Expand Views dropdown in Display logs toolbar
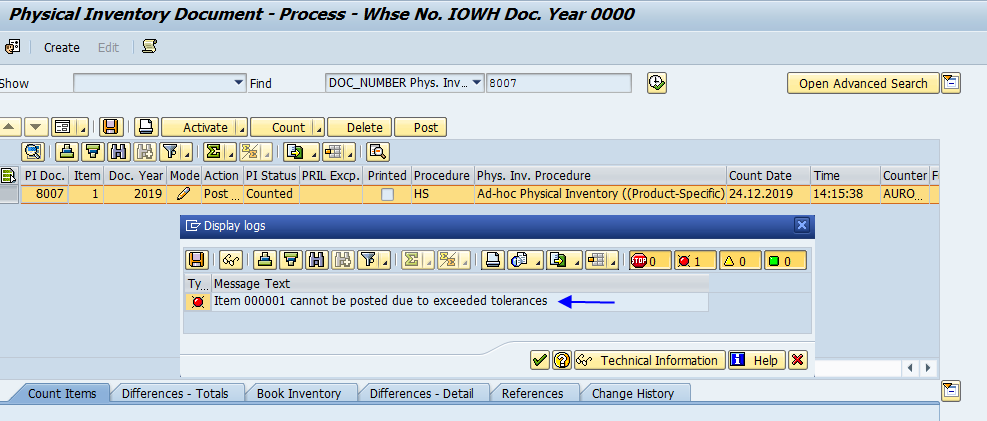This screenshot has height=421, width=987. click(x=536, y=260)
